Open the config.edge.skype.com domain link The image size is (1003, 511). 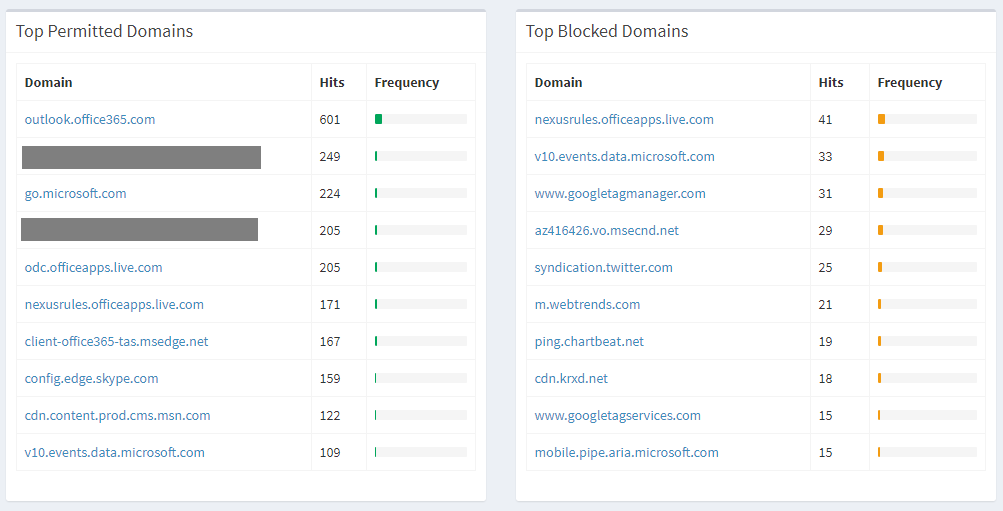pyautogui.click(x=91, y=379)
